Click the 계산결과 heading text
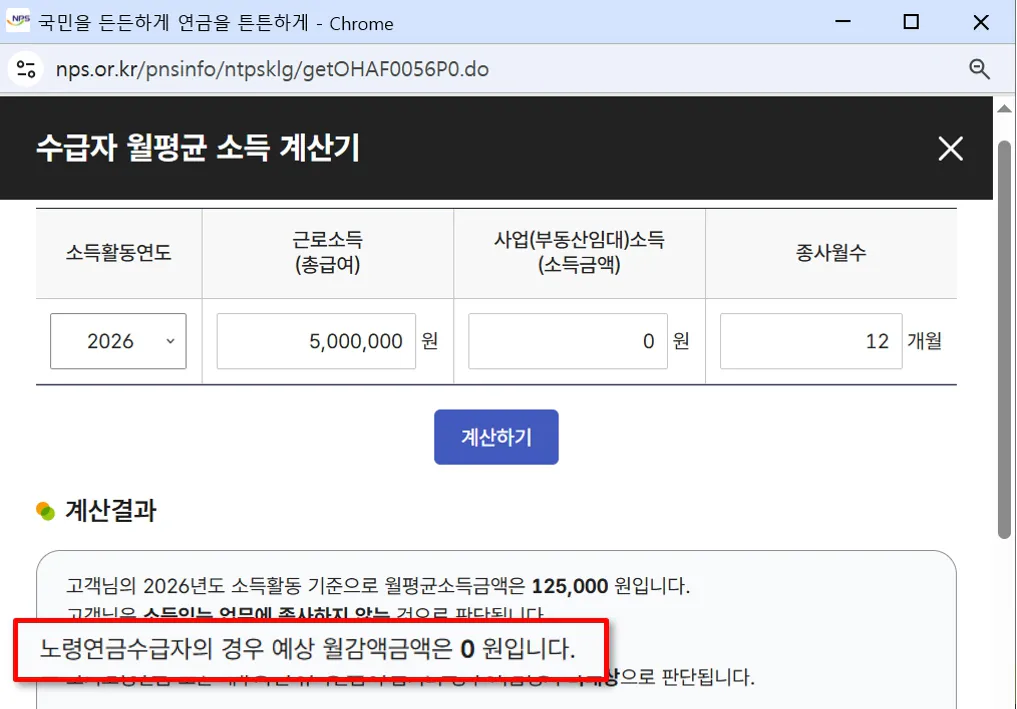This screenshot has height=709, width=1017. tap(110, 511)
